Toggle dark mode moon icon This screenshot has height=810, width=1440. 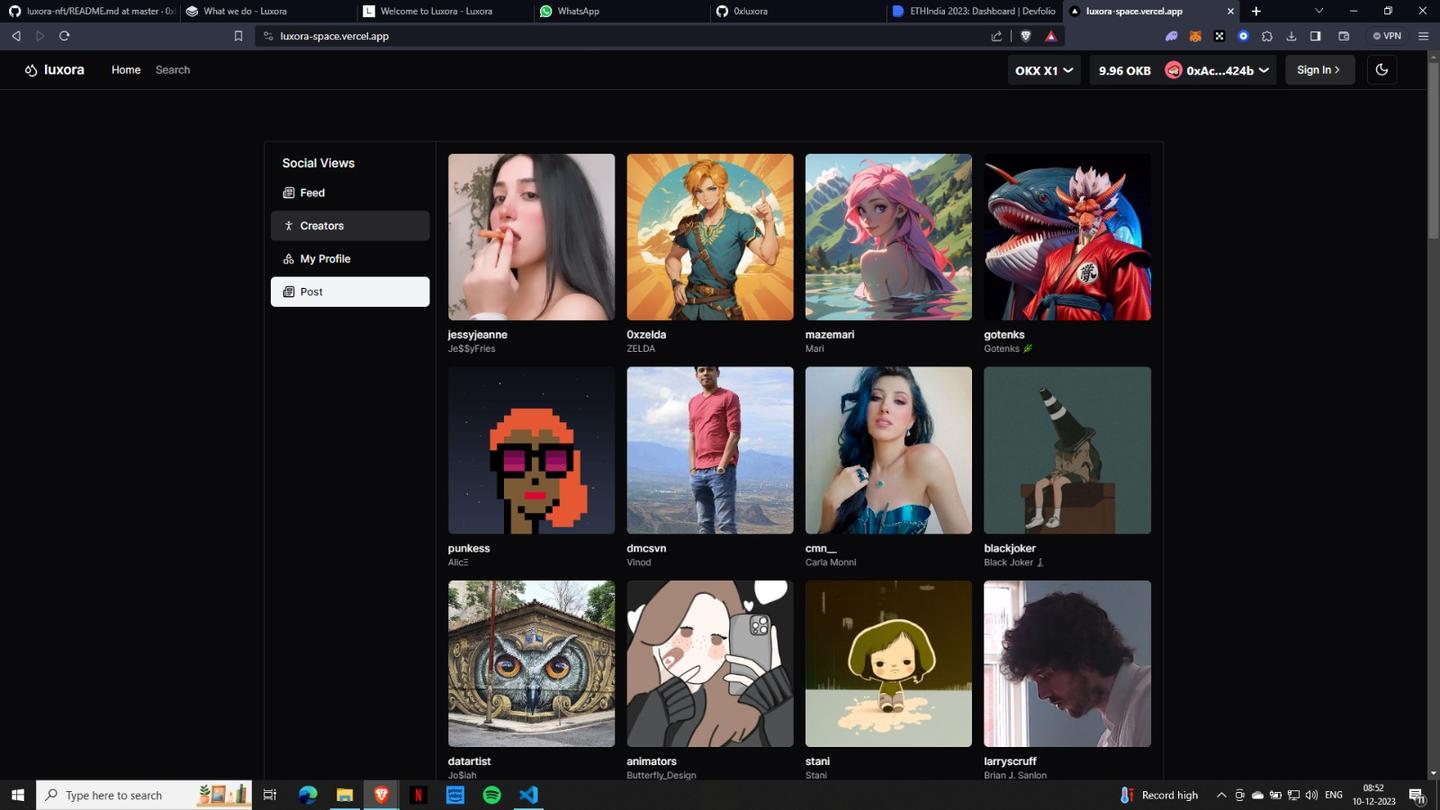(1382, 70)
